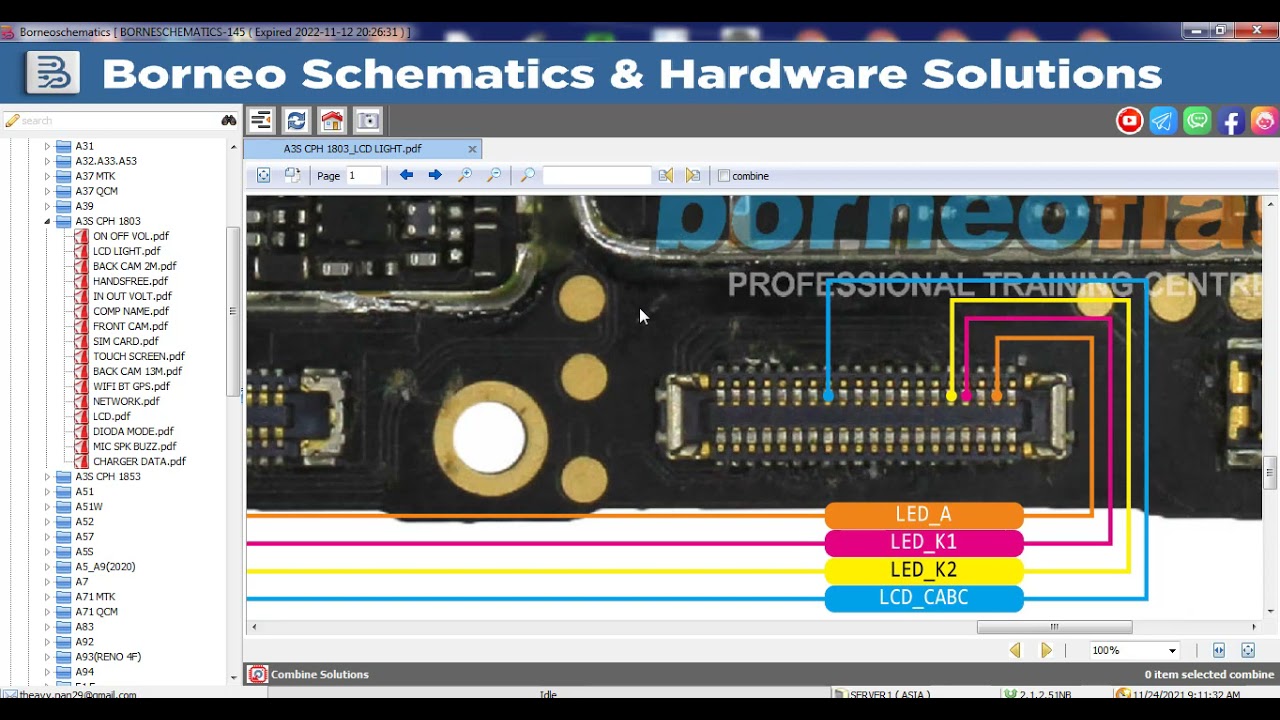Open COMP NAME.pdf
This screenshot has height=720, width=1280.
(x=131, y=311)
